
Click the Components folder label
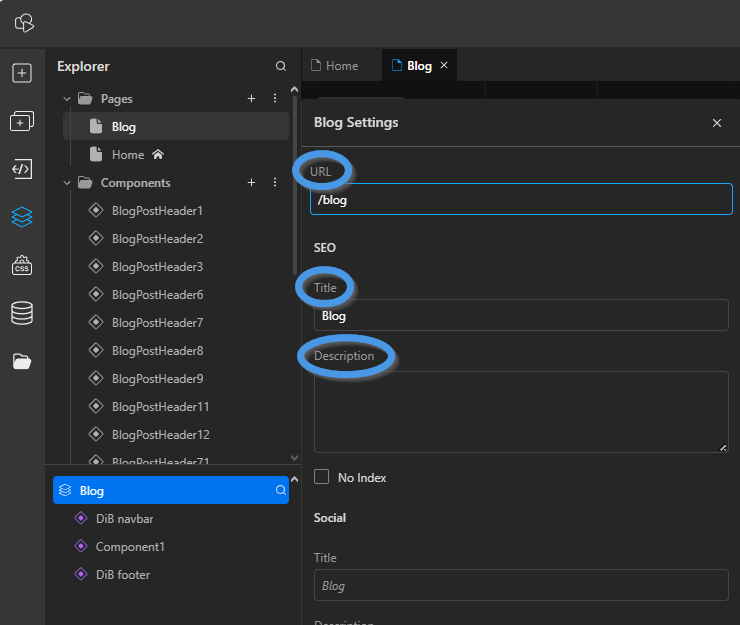coord(135,183)
